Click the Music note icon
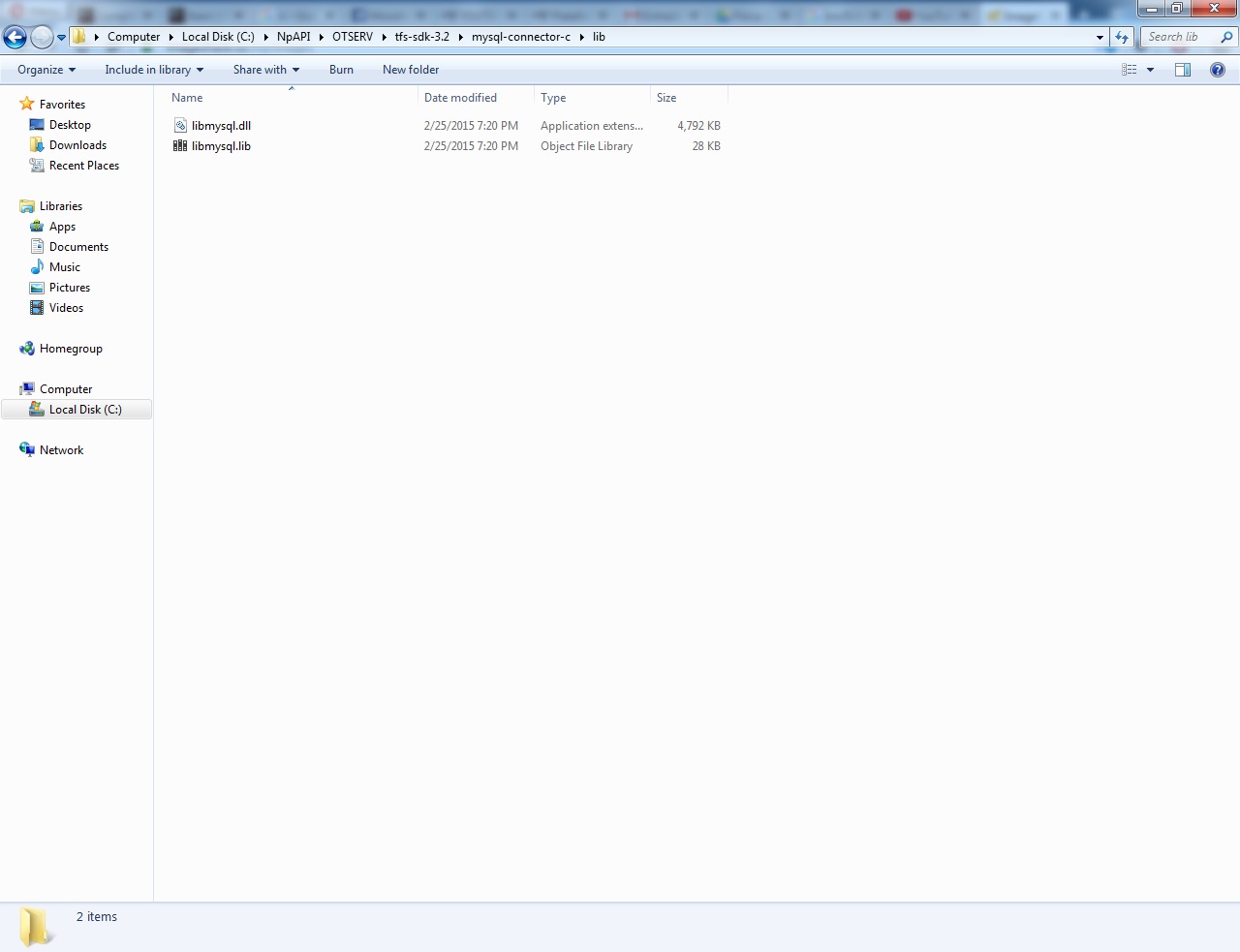Image resolution: width=1240 pixels, height=952 pixels. (37, 266)
